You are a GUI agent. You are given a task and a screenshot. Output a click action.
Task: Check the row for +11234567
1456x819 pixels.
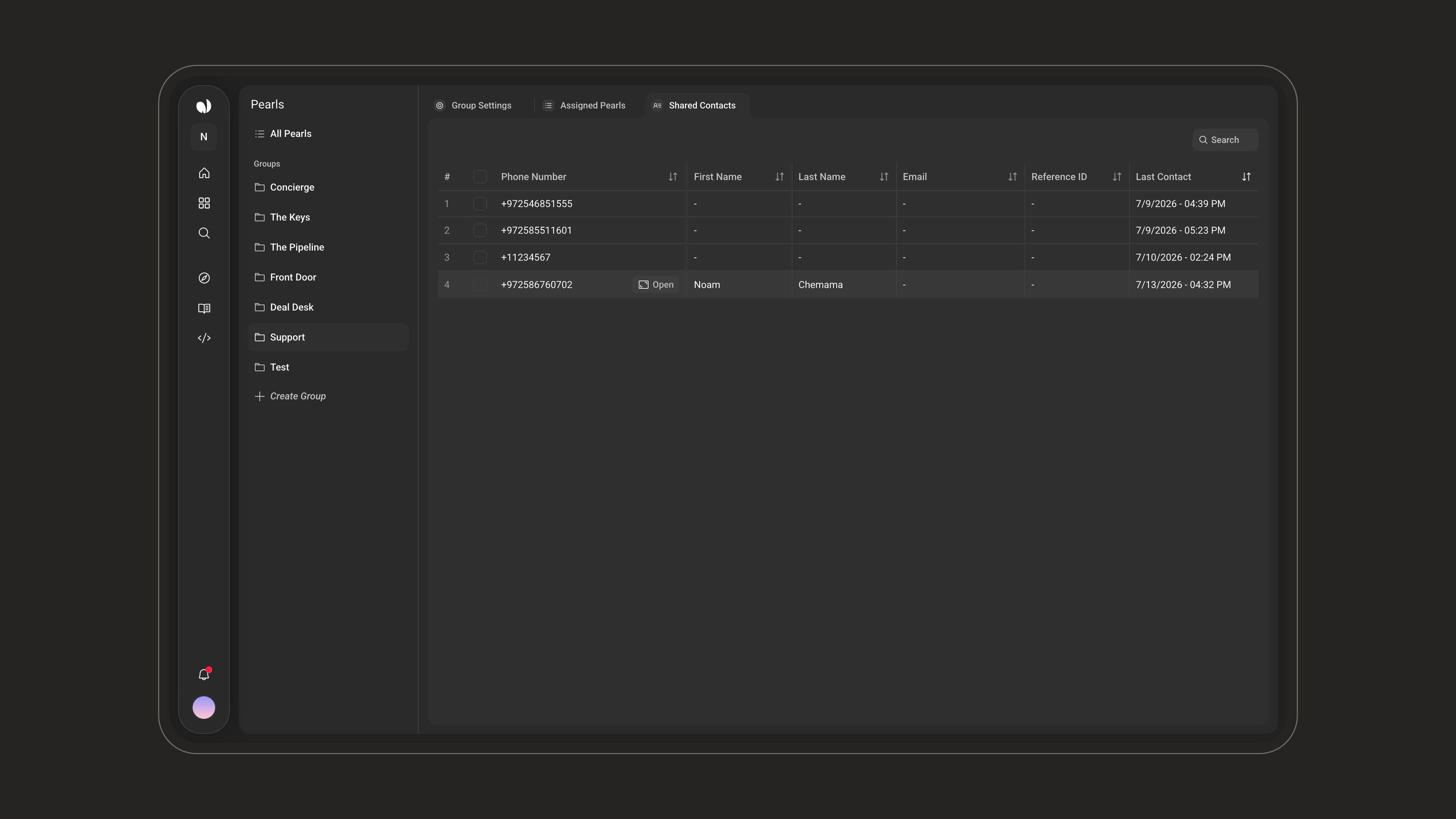click(x=480, y=257)
